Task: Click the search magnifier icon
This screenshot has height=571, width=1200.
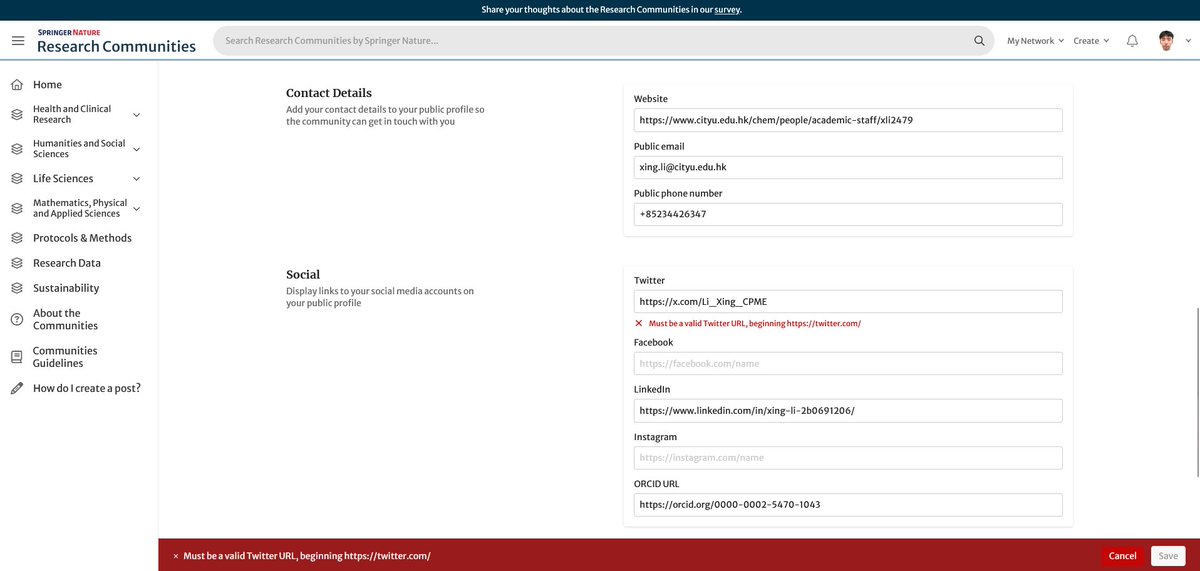Action: pos(979,41)
